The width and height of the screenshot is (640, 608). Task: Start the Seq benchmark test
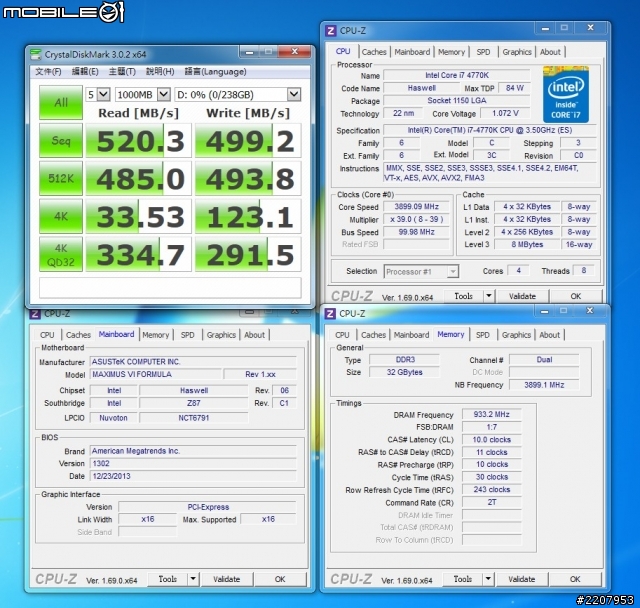61,141
